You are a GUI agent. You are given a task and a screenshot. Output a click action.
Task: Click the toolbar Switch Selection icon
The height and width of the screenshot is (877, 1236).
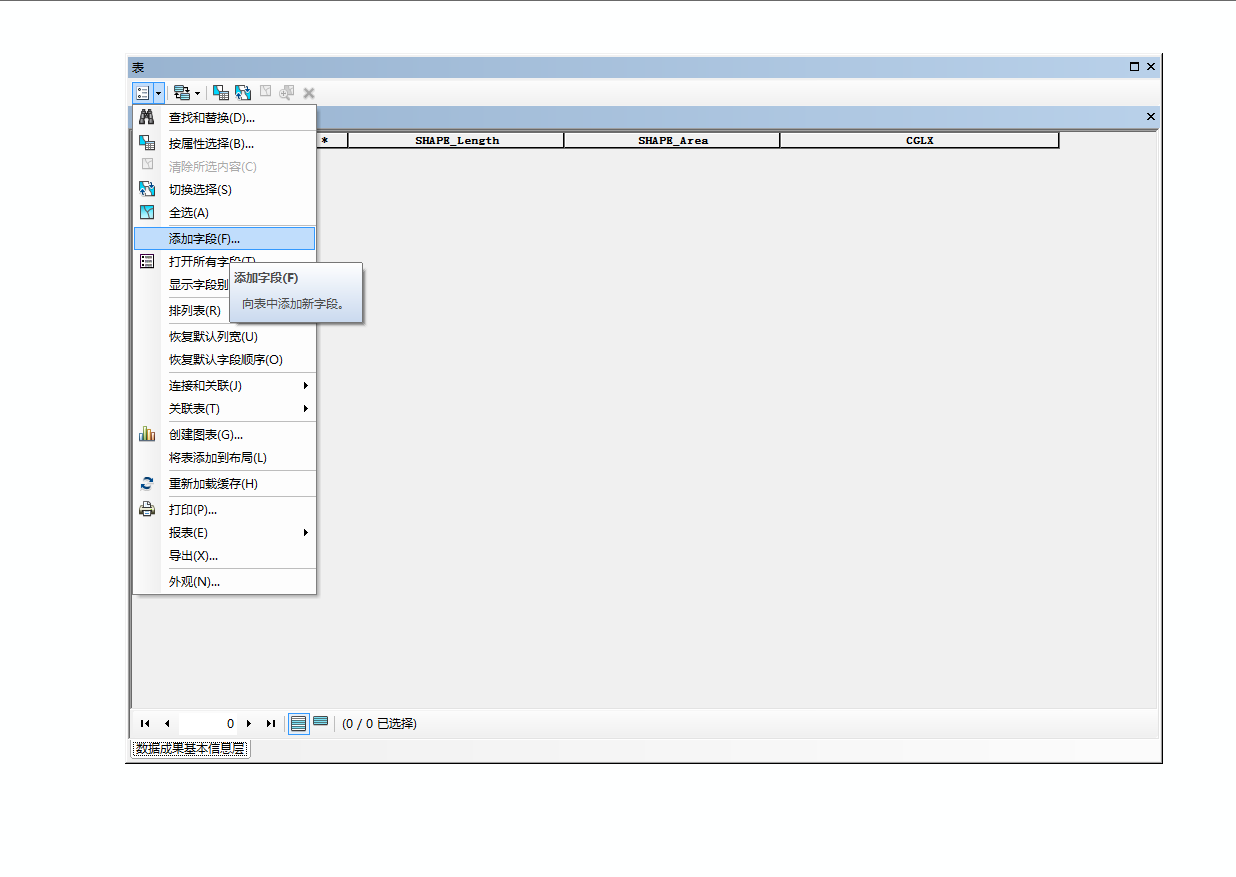coord(243,92)
